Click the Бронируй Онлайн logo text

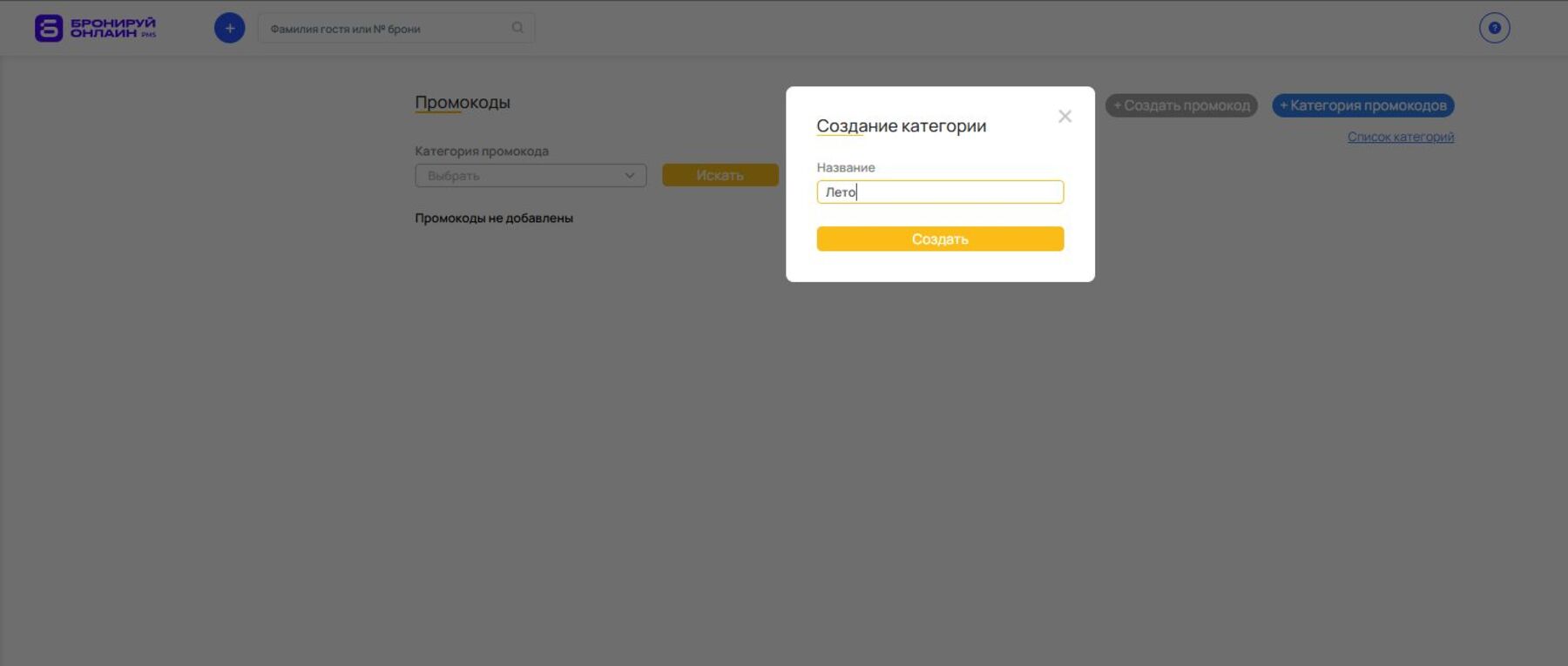coord(112,28)
